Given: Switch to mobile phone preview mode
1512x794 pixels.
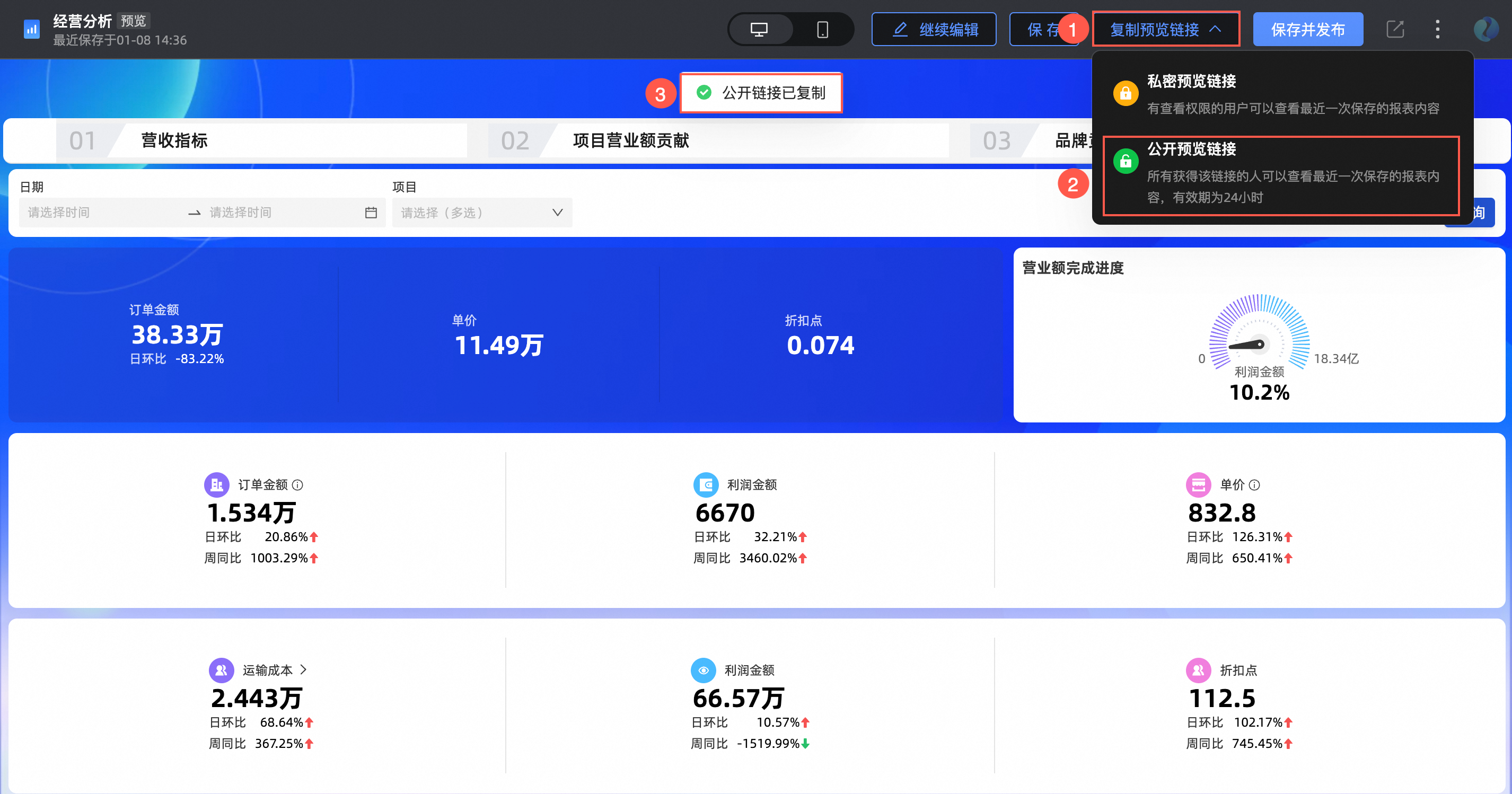Looking at the screenshot, I should click(x=822, y=29).
